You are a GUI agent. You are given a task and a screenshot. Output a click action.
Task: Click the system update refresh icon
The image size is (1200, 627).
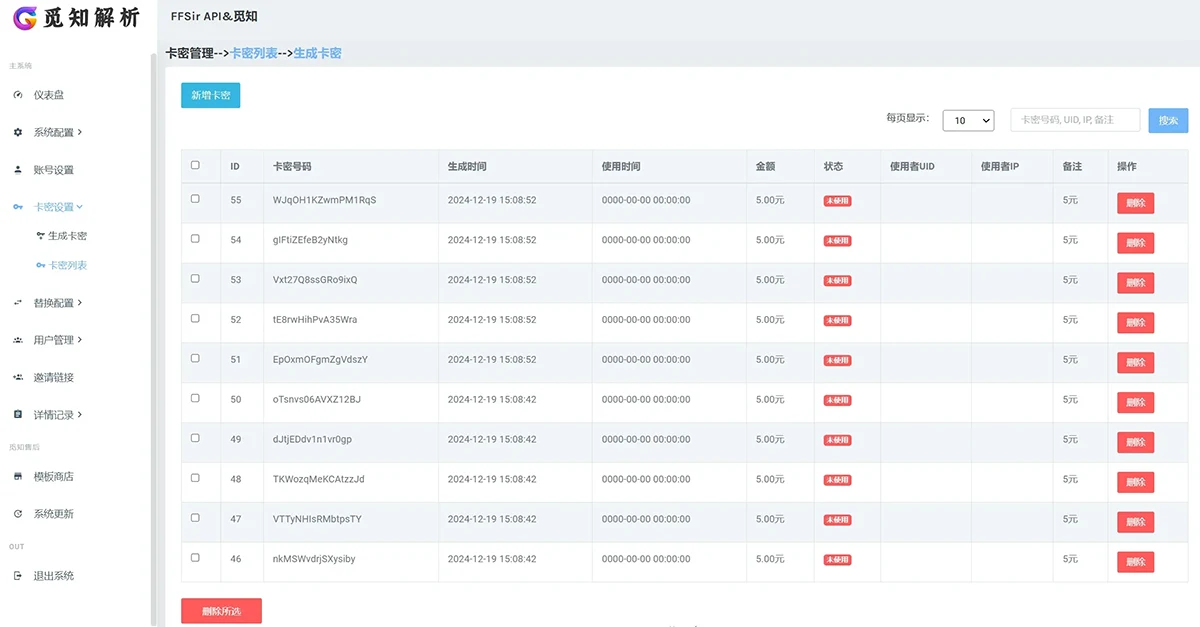click(18, 514)
